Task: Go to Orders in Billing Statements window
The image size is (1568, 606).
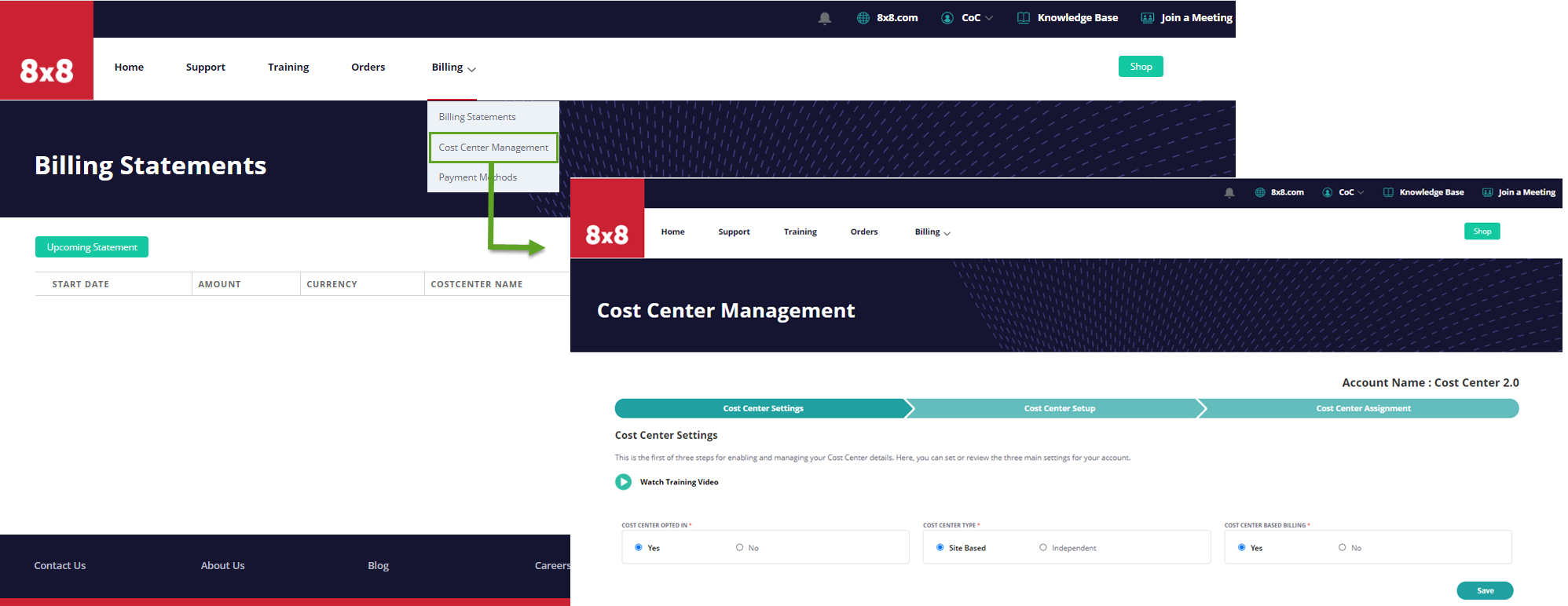Action: [368, 68]
